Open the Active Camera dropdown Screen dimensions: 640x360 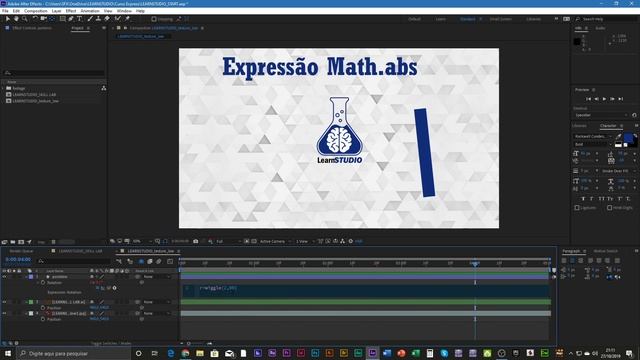[x=275, y=241]
